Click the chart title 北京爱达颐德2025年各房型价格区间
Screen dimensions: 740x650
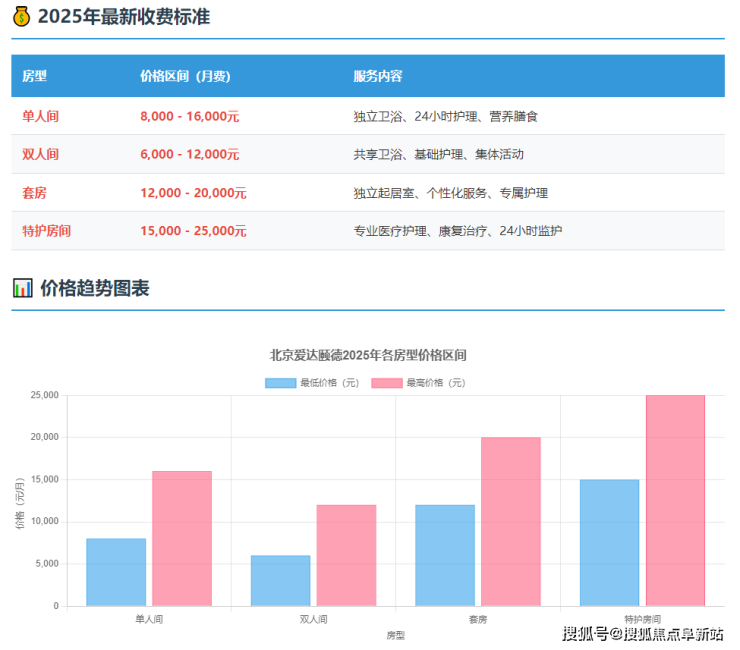(x=368, y=355)
